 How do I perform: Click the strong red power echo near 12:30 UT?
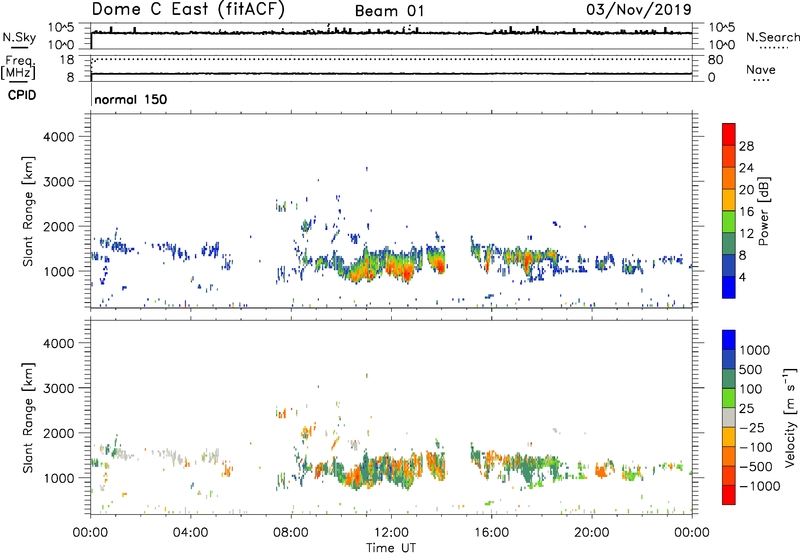click(x=406, y=273)
